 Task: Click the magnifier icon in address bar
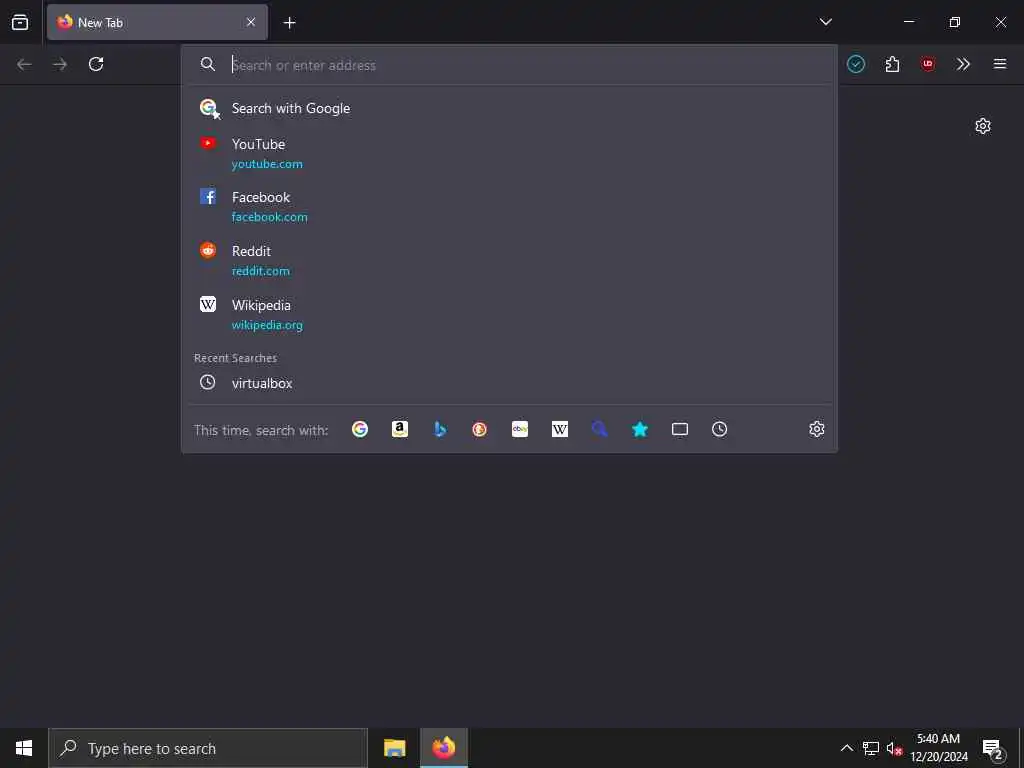(x=208, y=64)
